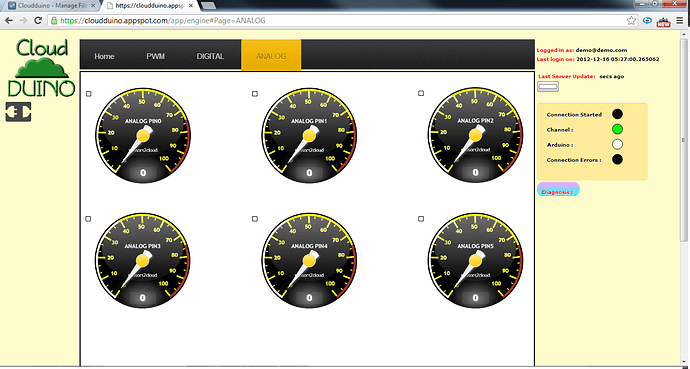Click the white Arduino status indicator
The width and height of the screenshot is (690, 369).
[x=617, y=144]
